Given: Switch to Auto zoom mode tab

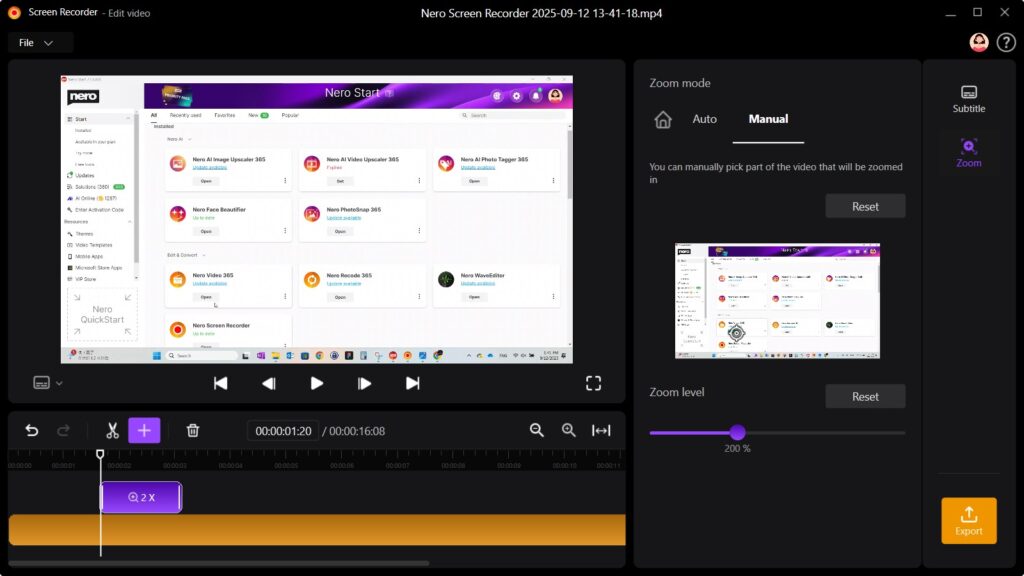Looking at the screenshot, I should click(x=705, y=119).
